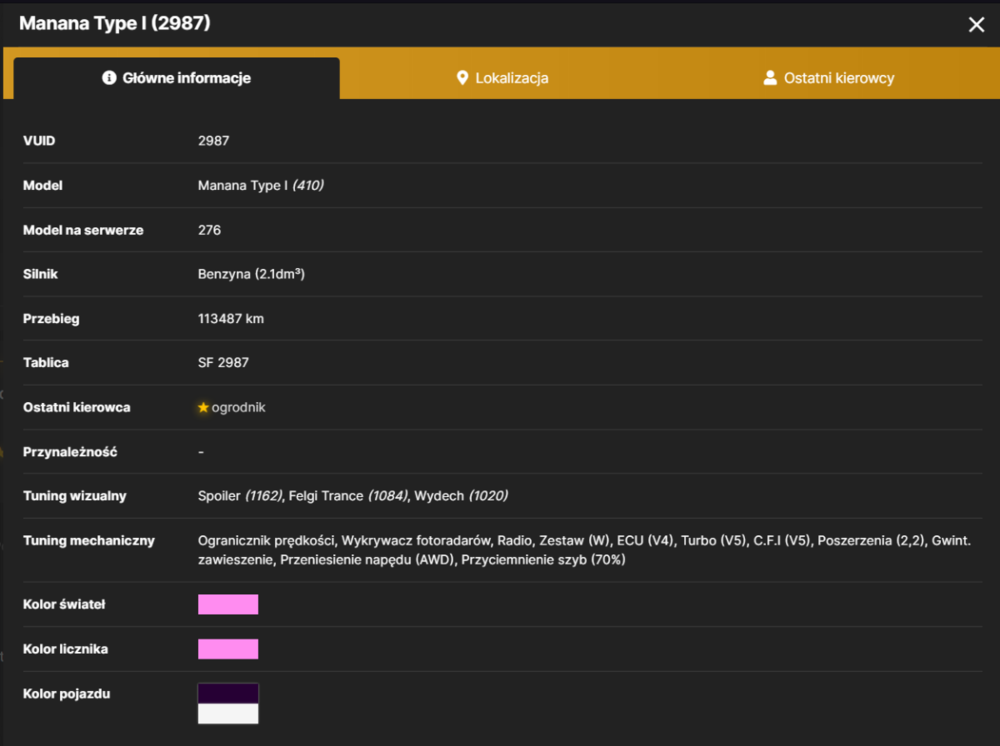Click the Model na serwerze row label

[83, 230]
